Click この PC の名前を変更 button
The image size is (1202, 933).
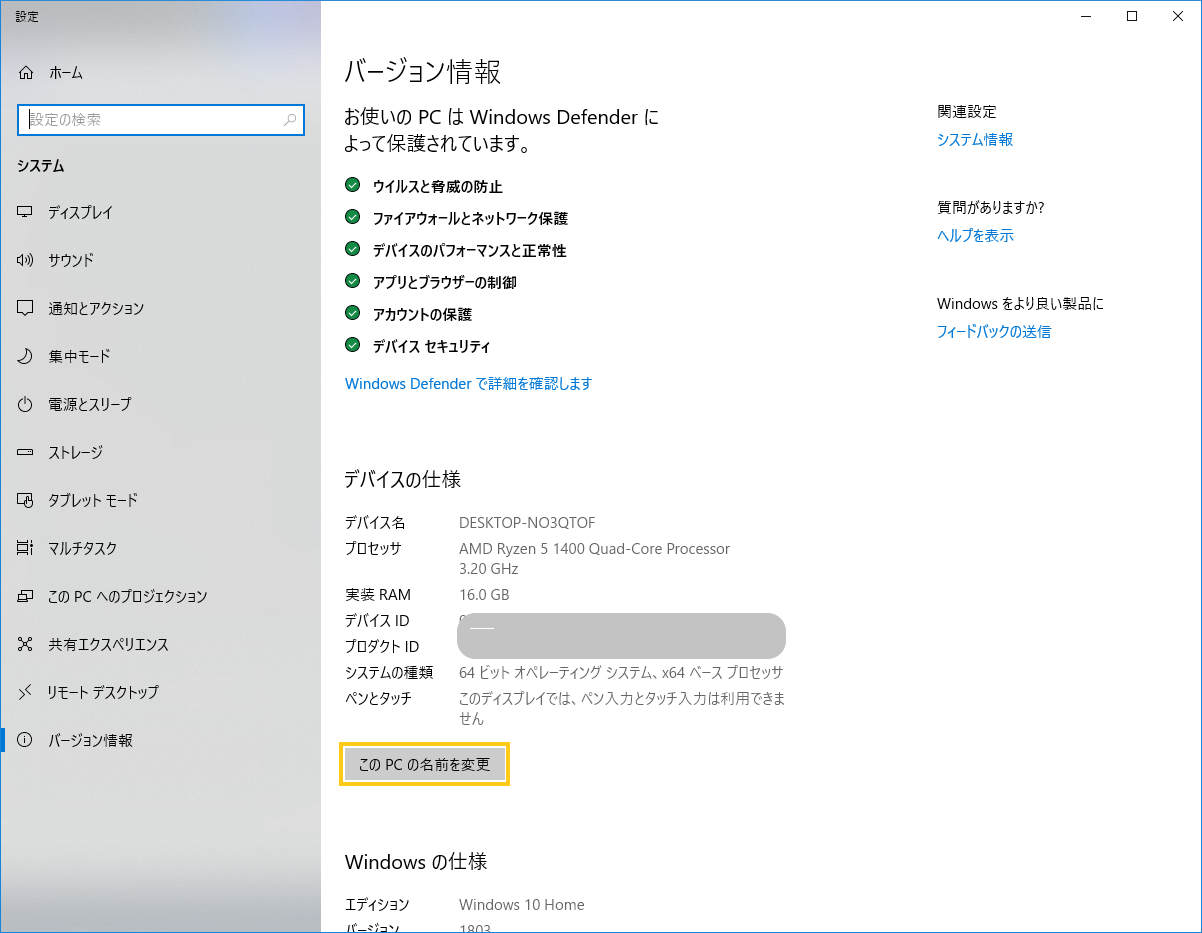(425, 765)
